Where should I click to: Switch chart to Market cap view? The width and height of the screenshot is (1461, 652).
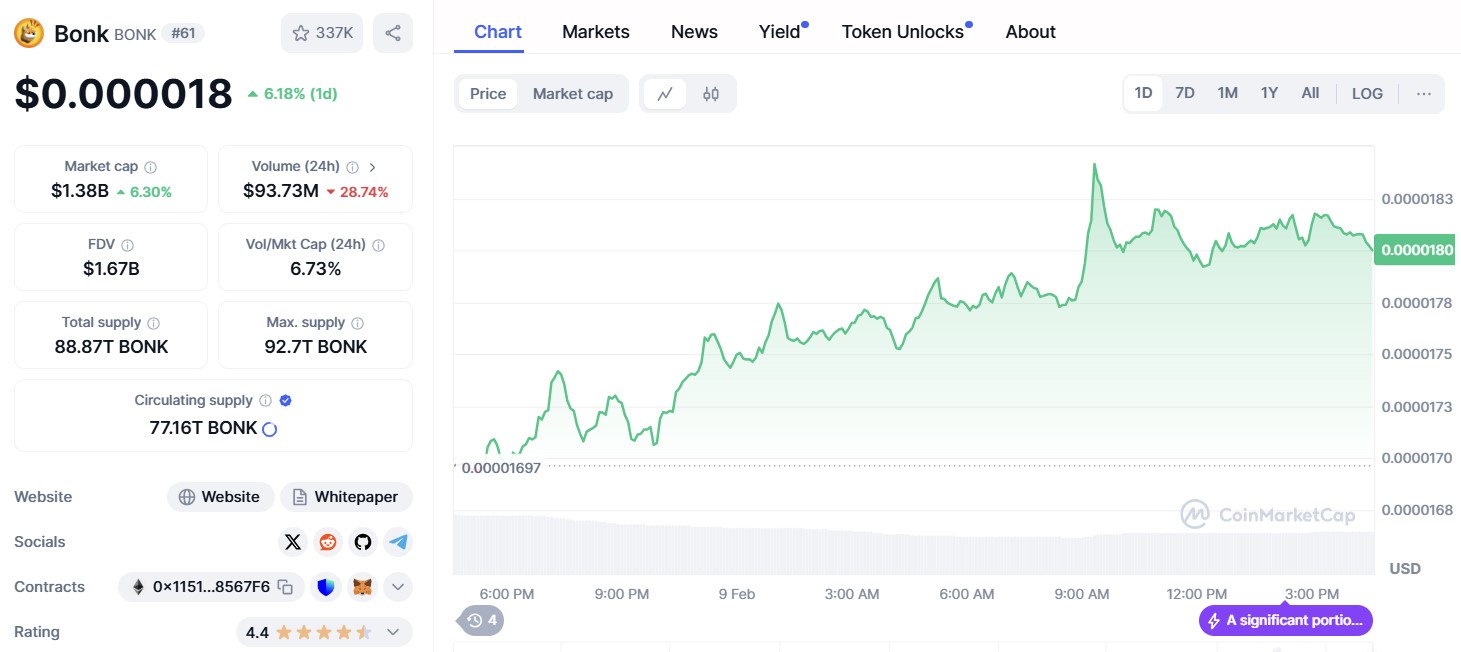pos(572,94)
